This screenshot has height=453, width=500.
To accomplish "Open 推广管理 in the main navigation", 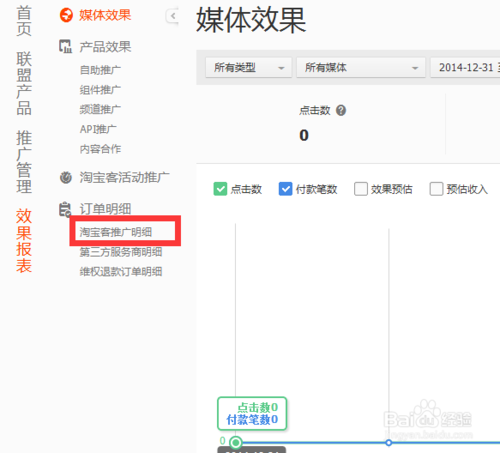I will click(24, 162).
